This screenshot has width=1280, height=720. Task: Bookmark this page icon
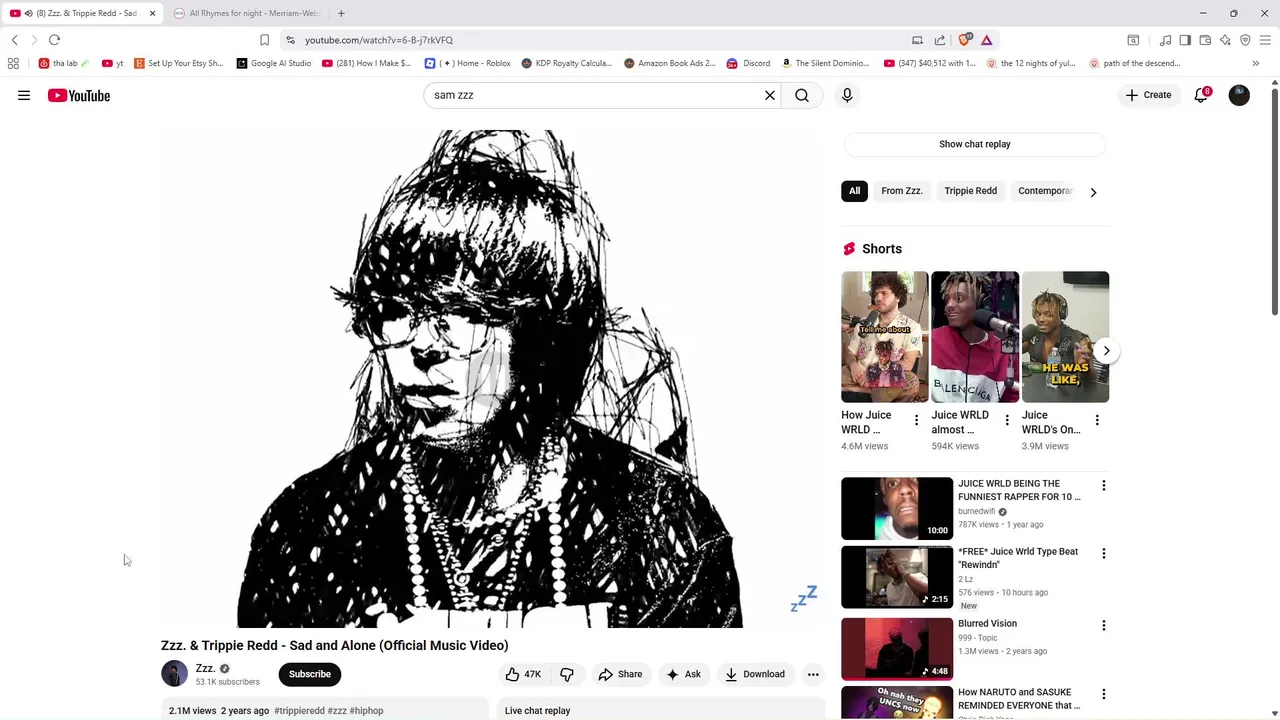[264, 40]
